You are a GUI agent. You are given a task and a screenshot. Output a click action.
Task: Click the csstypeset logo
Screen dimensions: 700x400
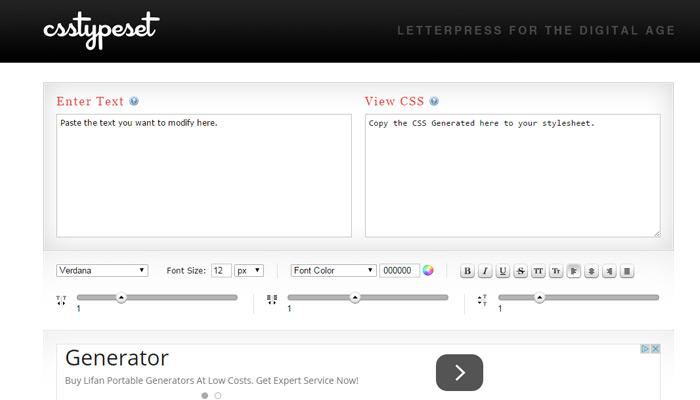(x=101, y=30)
